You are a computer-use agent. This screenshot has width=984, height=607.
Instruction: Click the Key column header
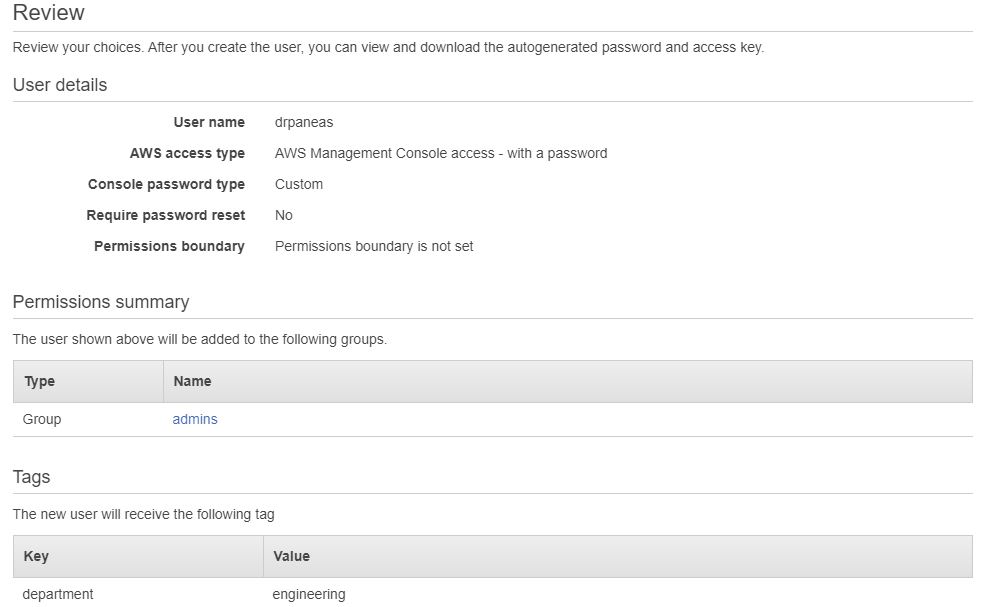(x=36, y=556)
